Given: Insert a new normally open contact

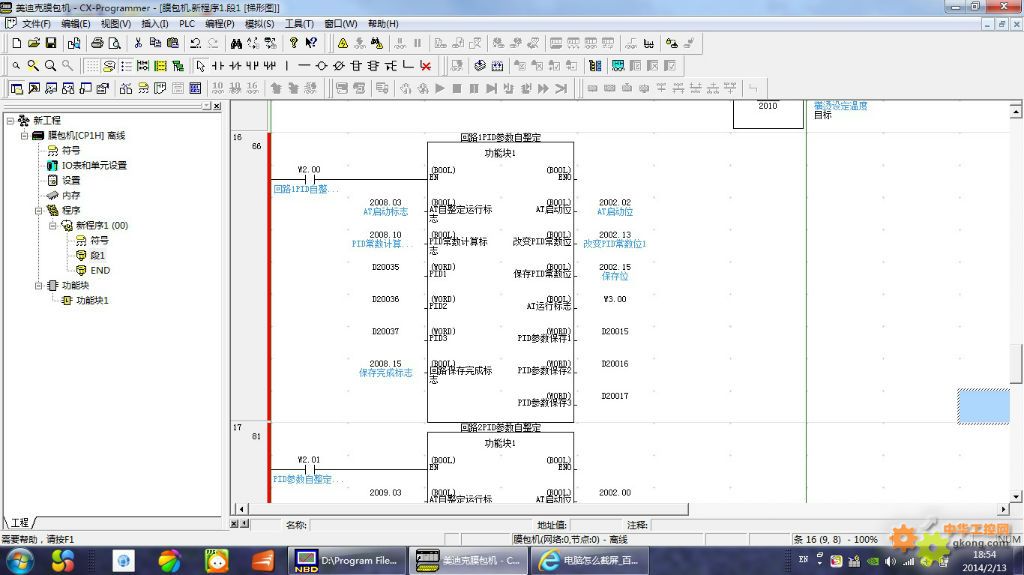Looking at the screenshot, I should coord(217,65).
